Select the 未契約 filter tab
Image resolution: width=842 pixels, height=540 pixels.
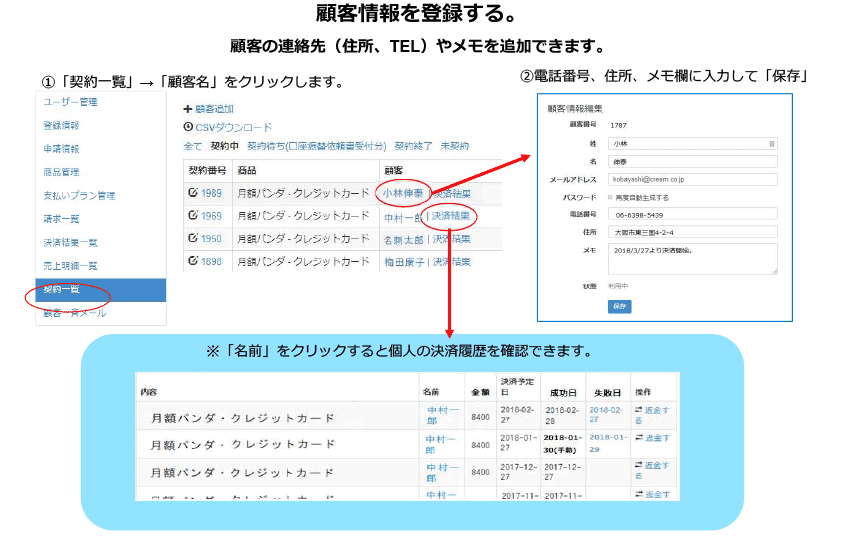coord(455,146)
